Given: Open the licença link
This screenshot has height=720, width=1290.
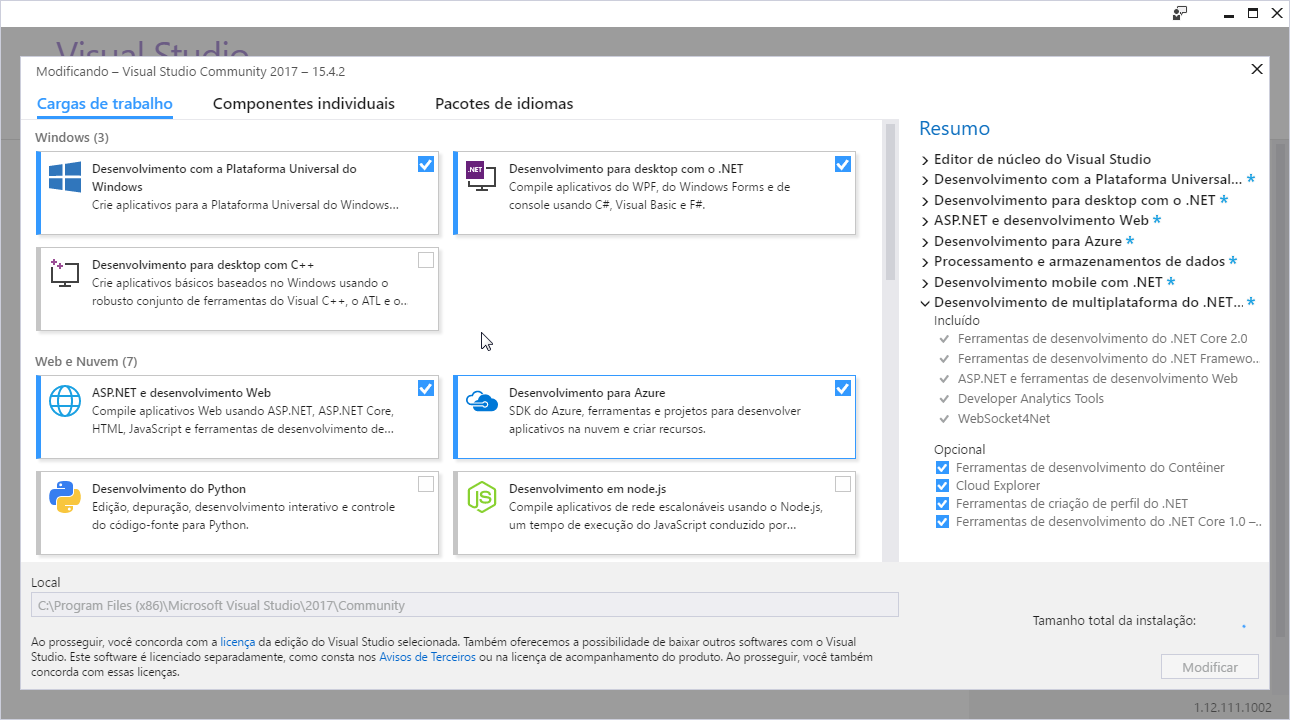Looking at the screenshot, I should (x=238, y=642).
